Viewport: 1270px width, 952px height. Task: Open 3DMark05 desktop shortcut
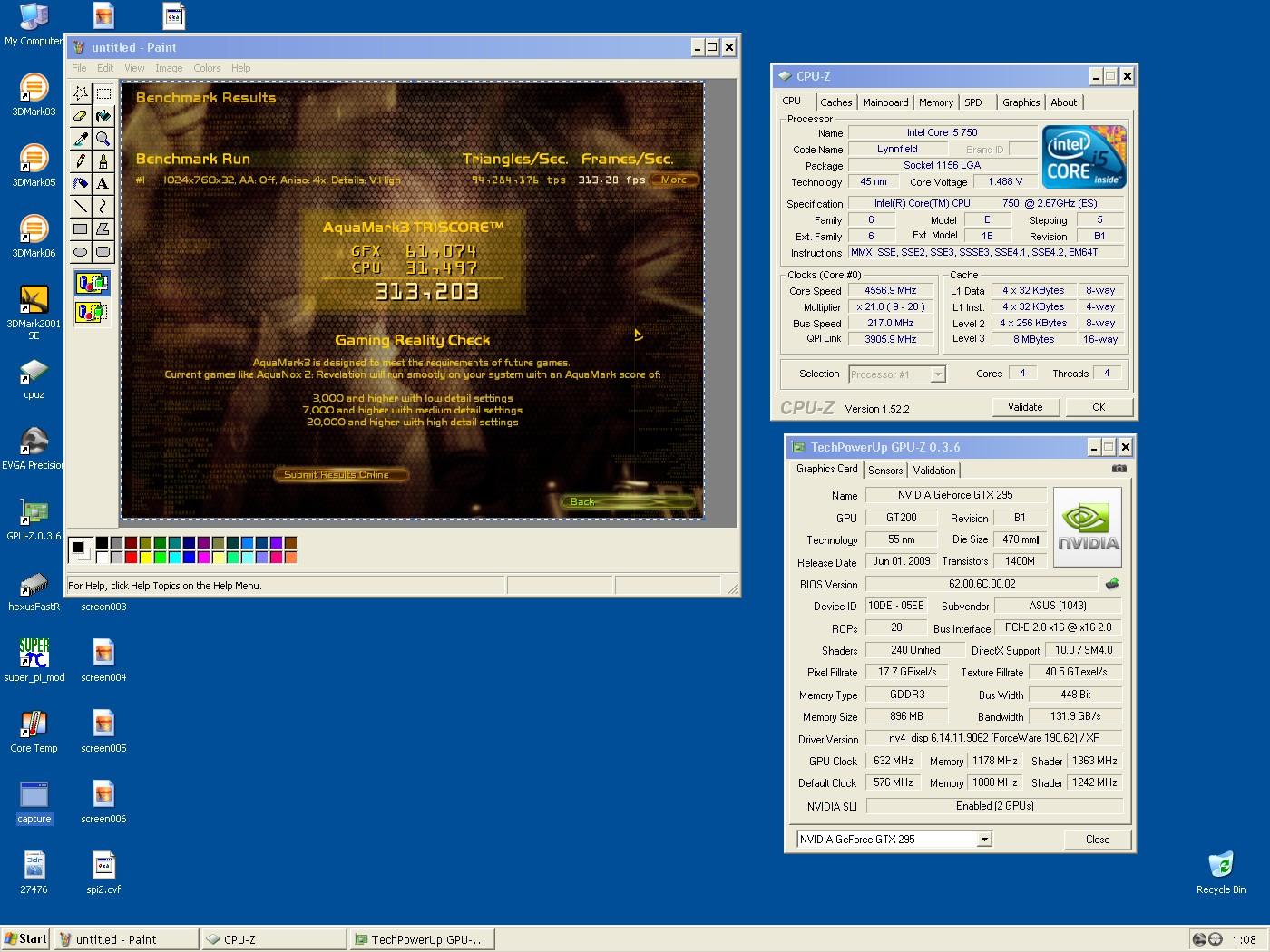(x=34, y=166)
